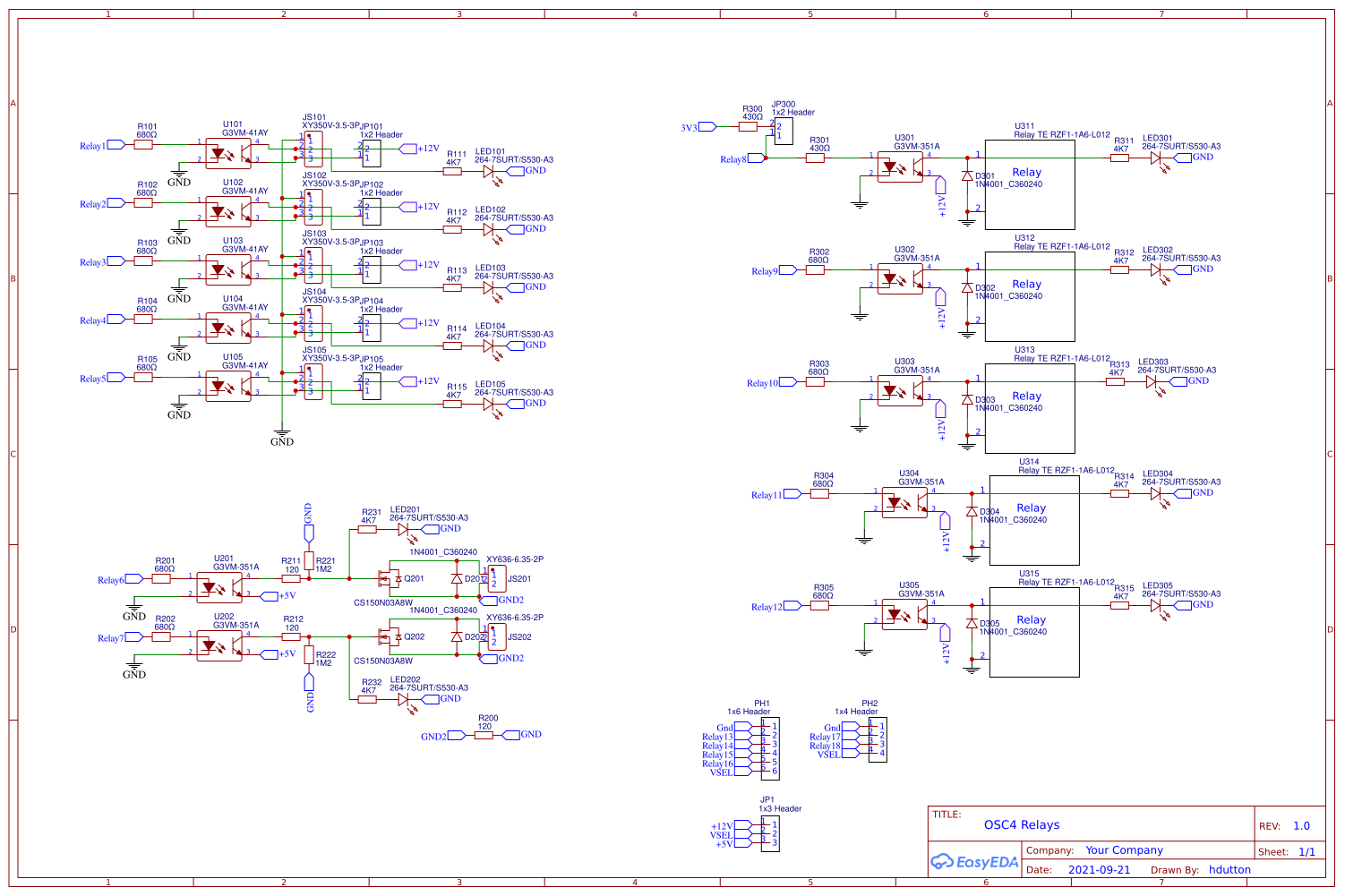Select the OSC4 Relays title text

(1023, 824)
